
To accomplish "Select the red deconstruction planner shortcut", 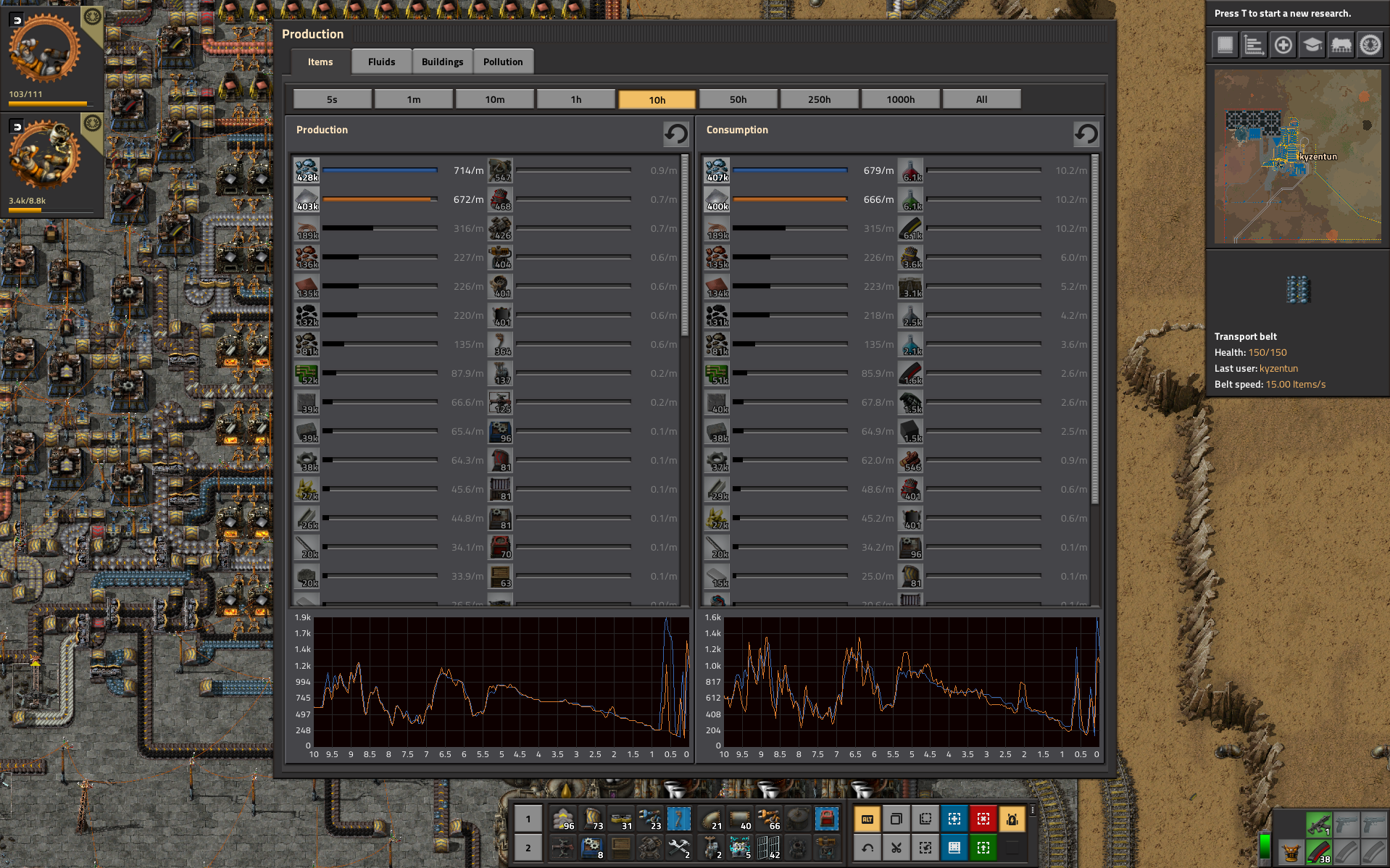I will (x=983, y=819).
